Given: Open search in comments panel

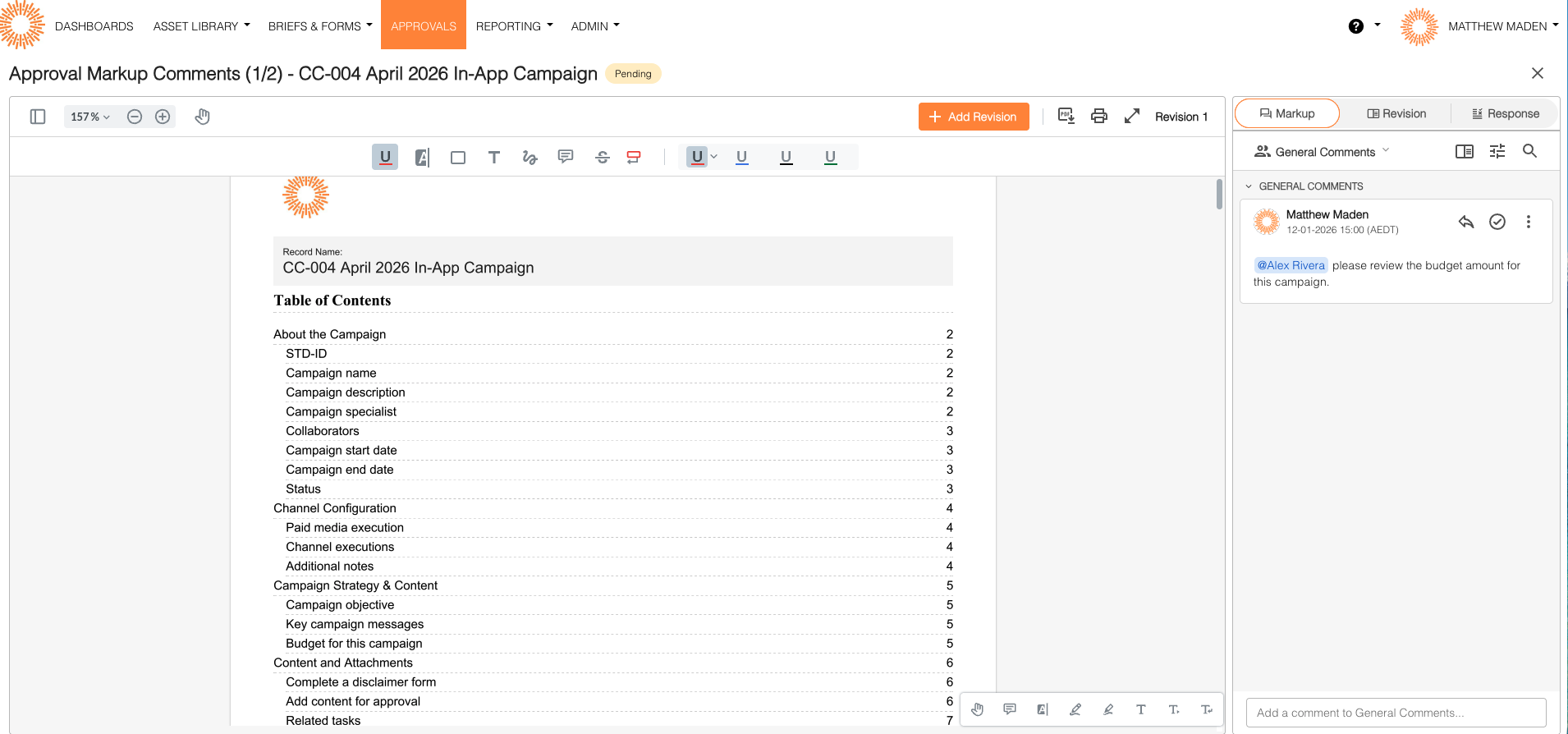Looking at the screenshot, I should pyautogui.click(x=1529, y=151).
